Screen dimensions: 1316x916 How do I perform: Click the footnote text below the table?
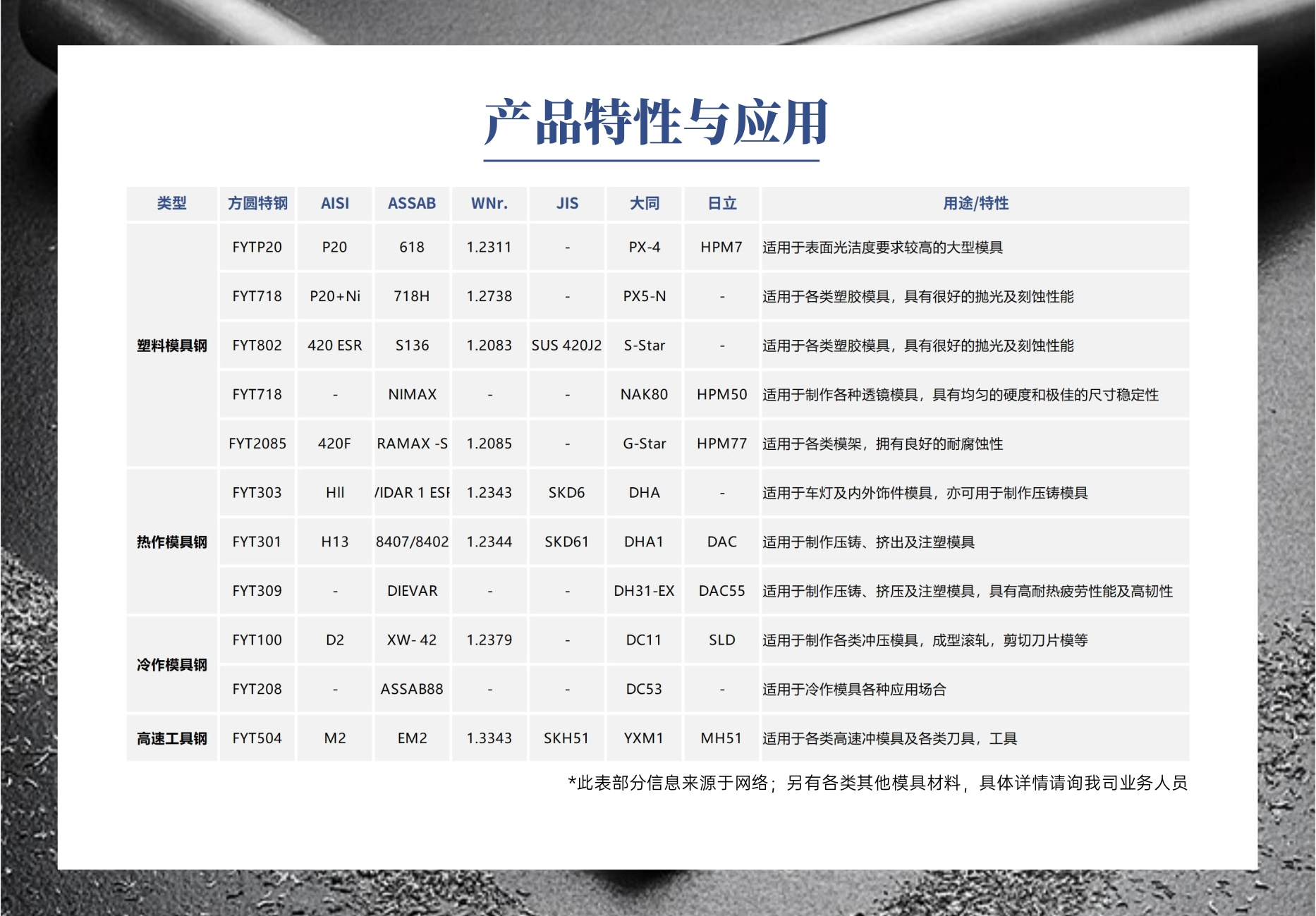tap(877, 783)
